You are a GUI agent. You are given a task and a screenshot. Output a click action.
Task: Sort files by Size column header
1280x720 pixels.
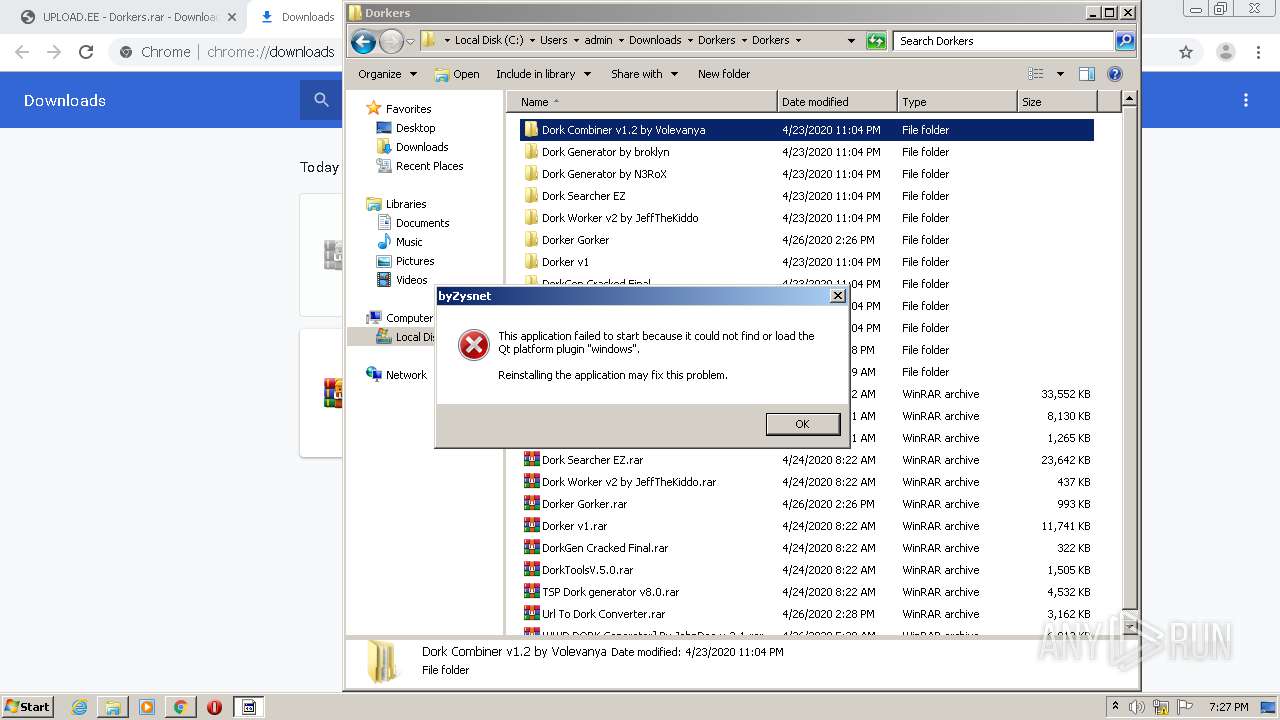1057,102
